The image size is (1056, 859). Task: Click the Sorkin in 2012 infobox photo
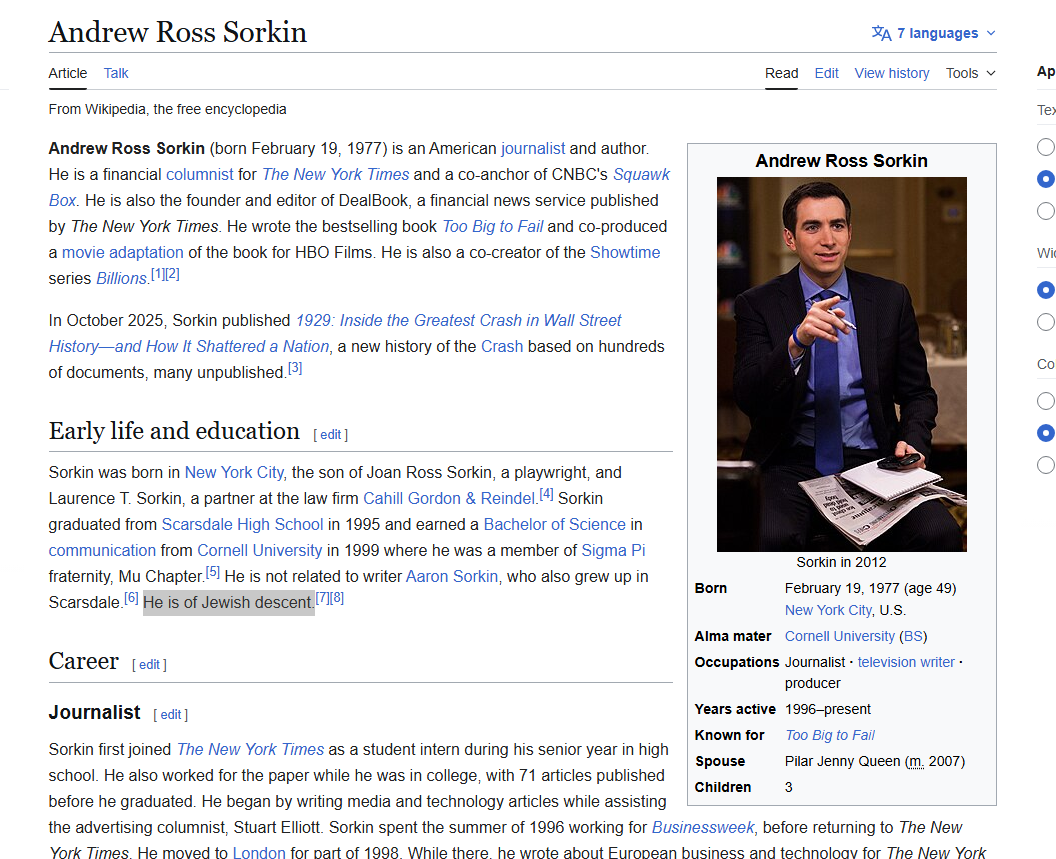point(842,364)
